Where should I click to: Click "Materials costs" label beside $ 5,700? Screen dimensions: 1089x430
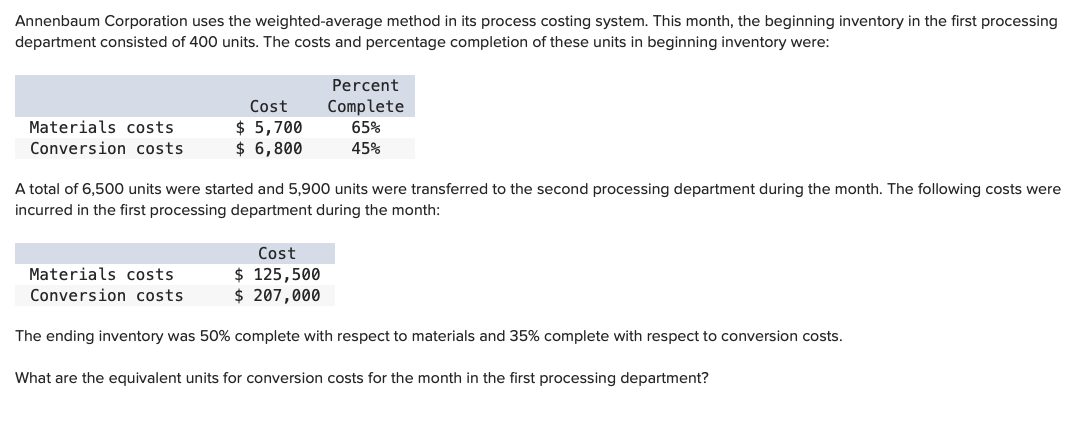tap(101, 127)
